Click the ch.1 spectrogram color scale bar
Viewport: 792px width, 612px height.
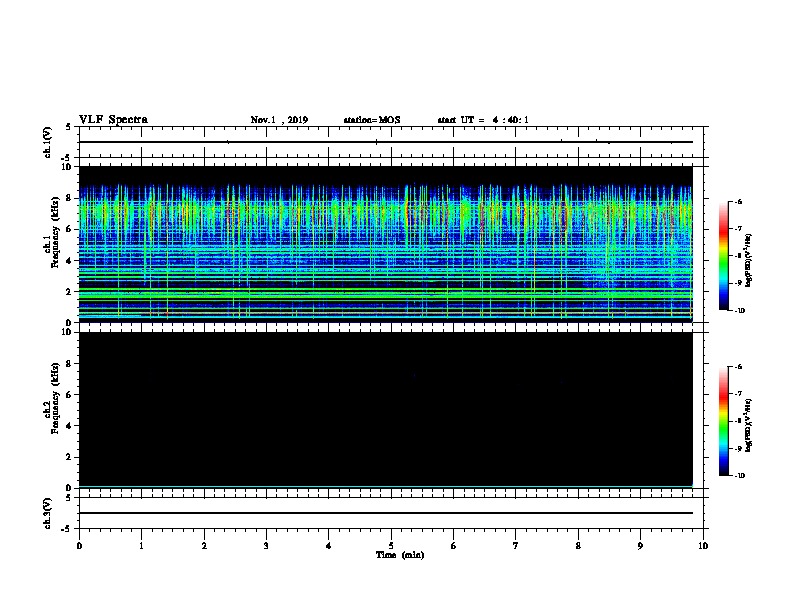click(x=724, y=256)
